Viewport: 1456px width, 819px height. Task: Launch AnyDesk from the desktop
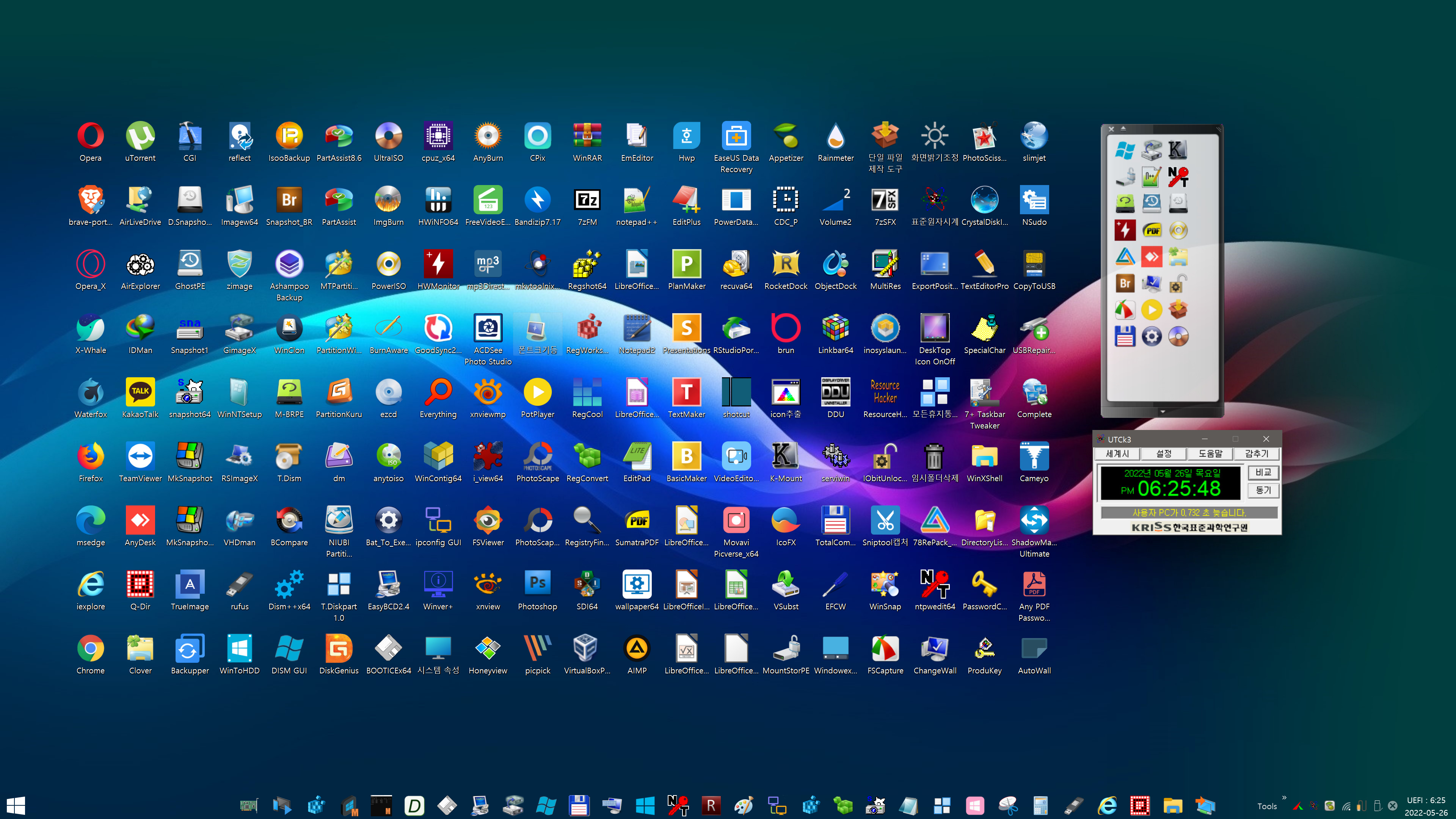pos(140,526)
